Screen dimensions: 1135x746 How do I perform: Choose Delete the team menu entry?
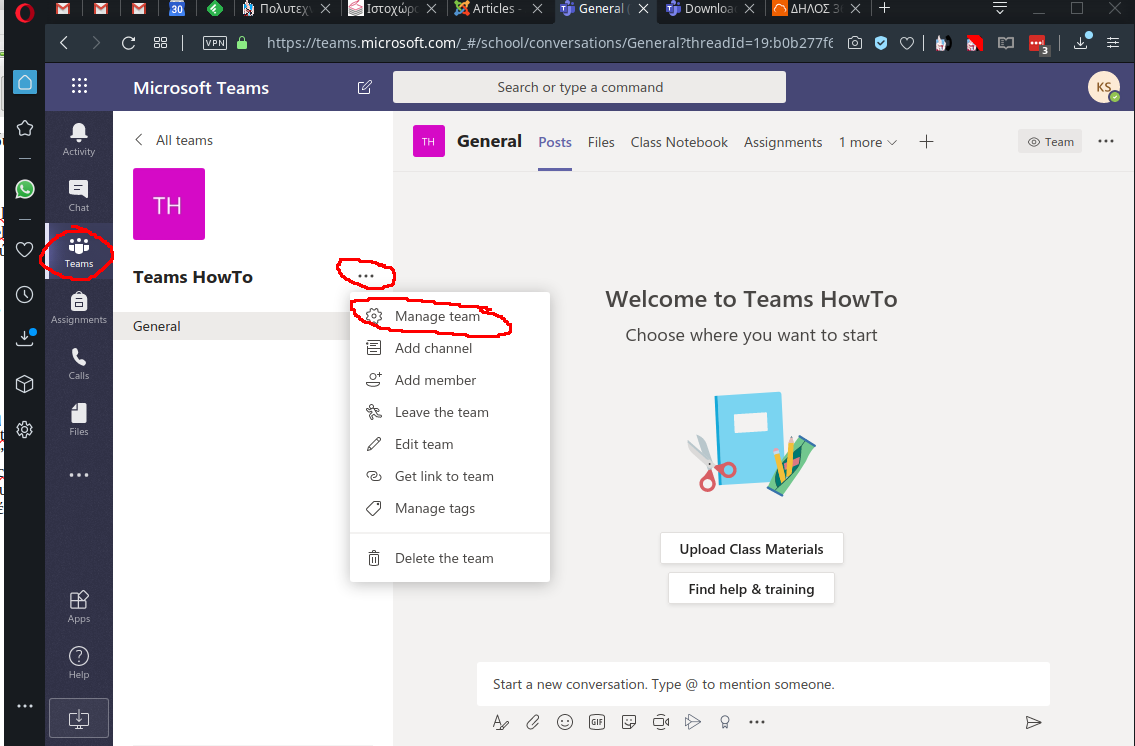click(444, 558)
